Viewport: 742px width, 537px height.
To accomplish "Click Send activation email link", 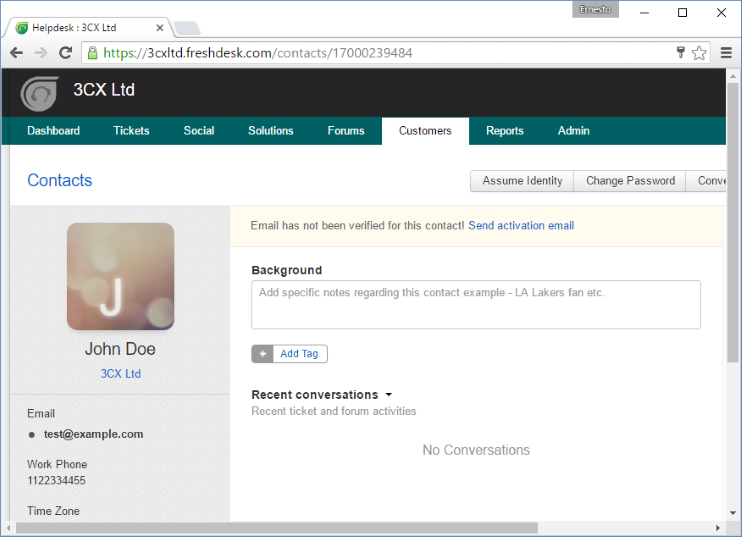I will 521,226.
